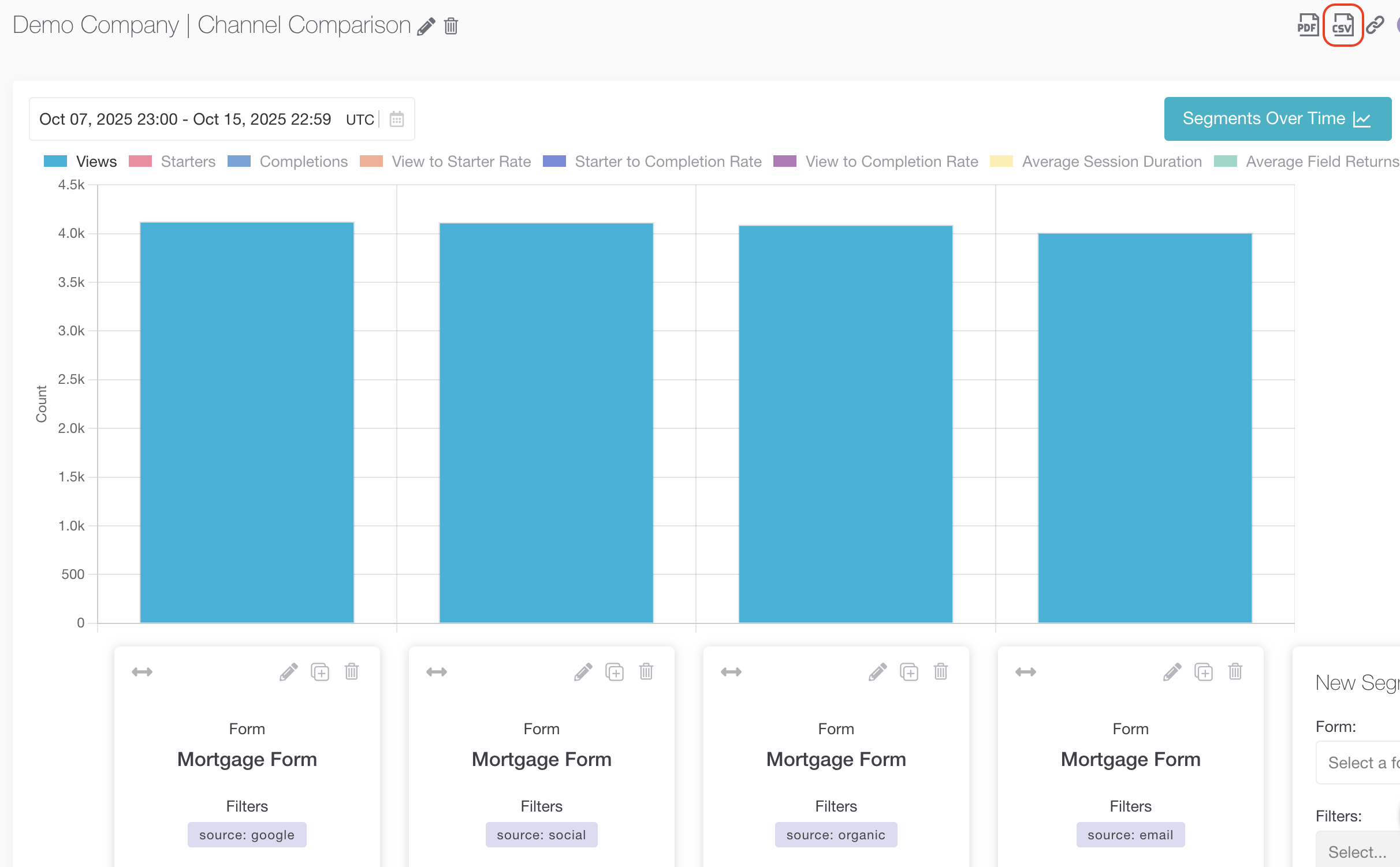Click the source: email filter tag
Image resolution: width=1400 pixels, height=867 pixels.
(1130, 835)
